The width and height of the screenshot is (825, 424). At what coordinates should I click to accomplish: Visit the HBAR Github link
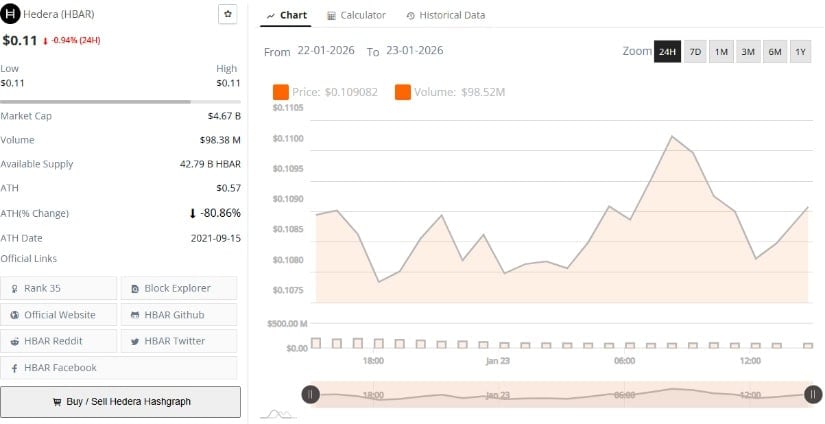pyautogui.click(x=179, y=315)
